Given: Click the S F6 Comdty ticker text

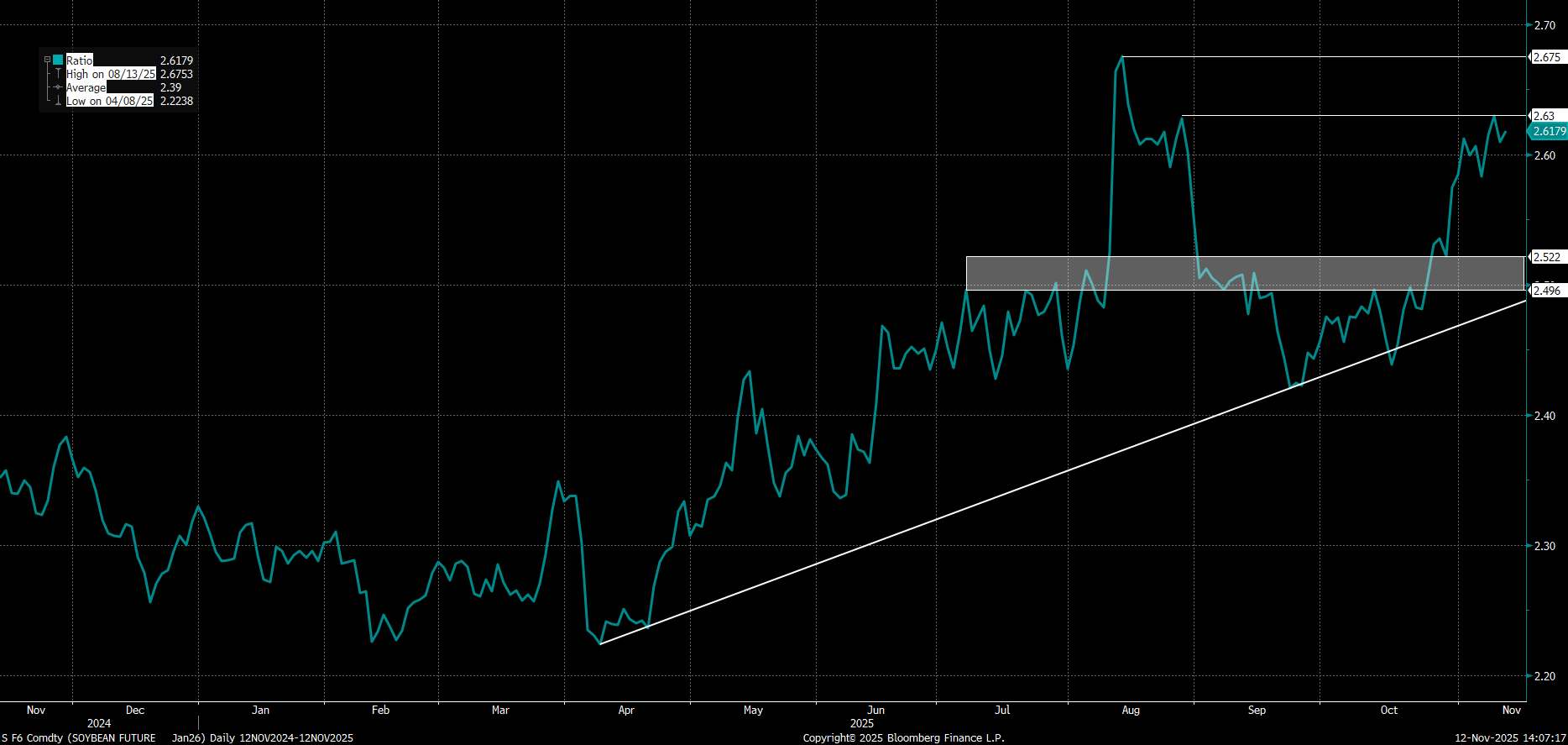Looking at the screenshot, I should coord(32,738).
